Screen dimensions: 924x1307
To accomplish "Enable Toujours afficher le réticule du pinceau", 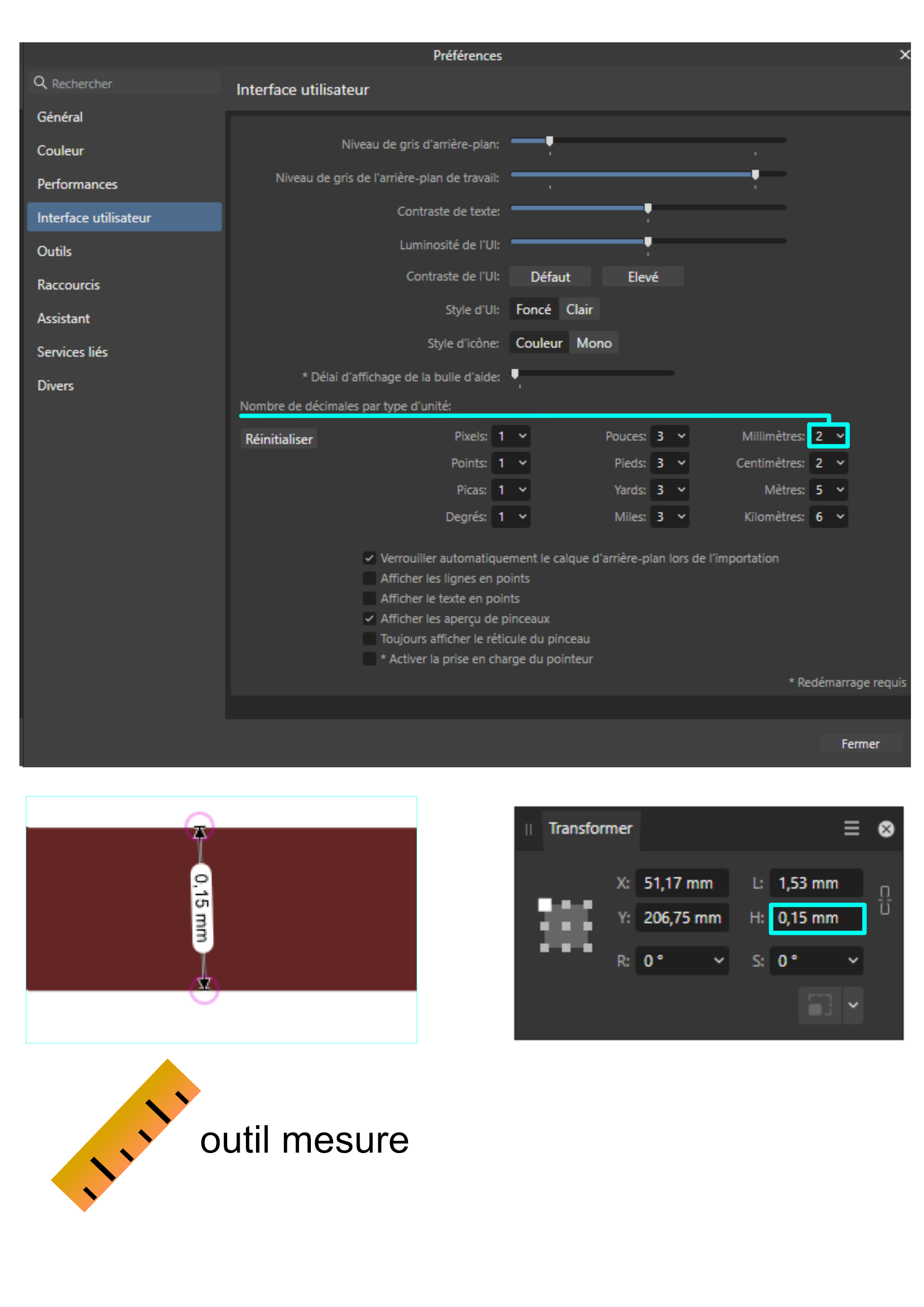I will pos(369,639).
